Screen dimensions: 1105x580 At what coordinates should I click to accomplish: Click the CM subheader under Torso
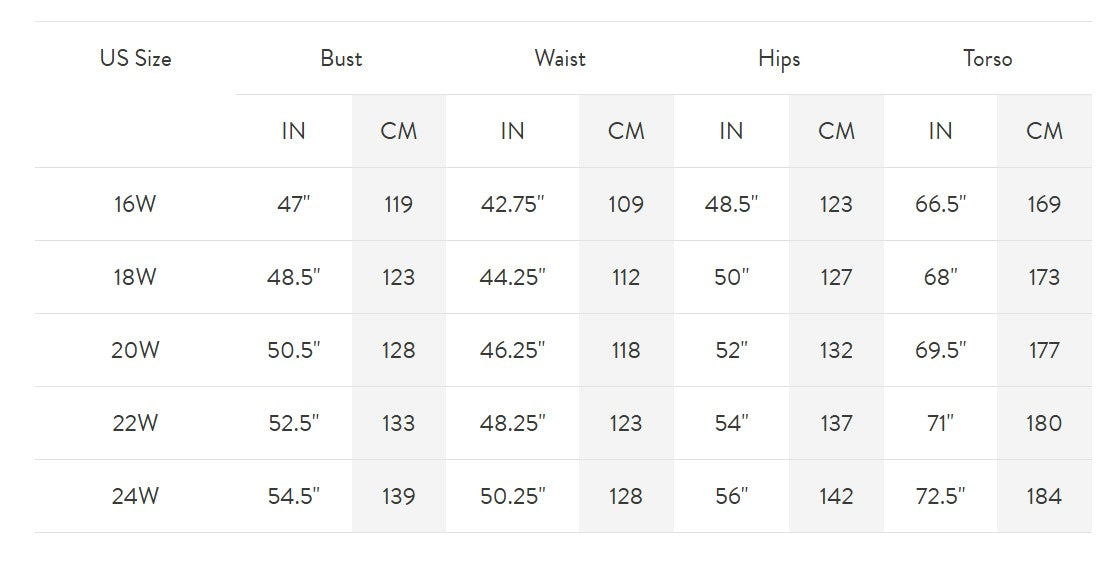[1044, 132]
